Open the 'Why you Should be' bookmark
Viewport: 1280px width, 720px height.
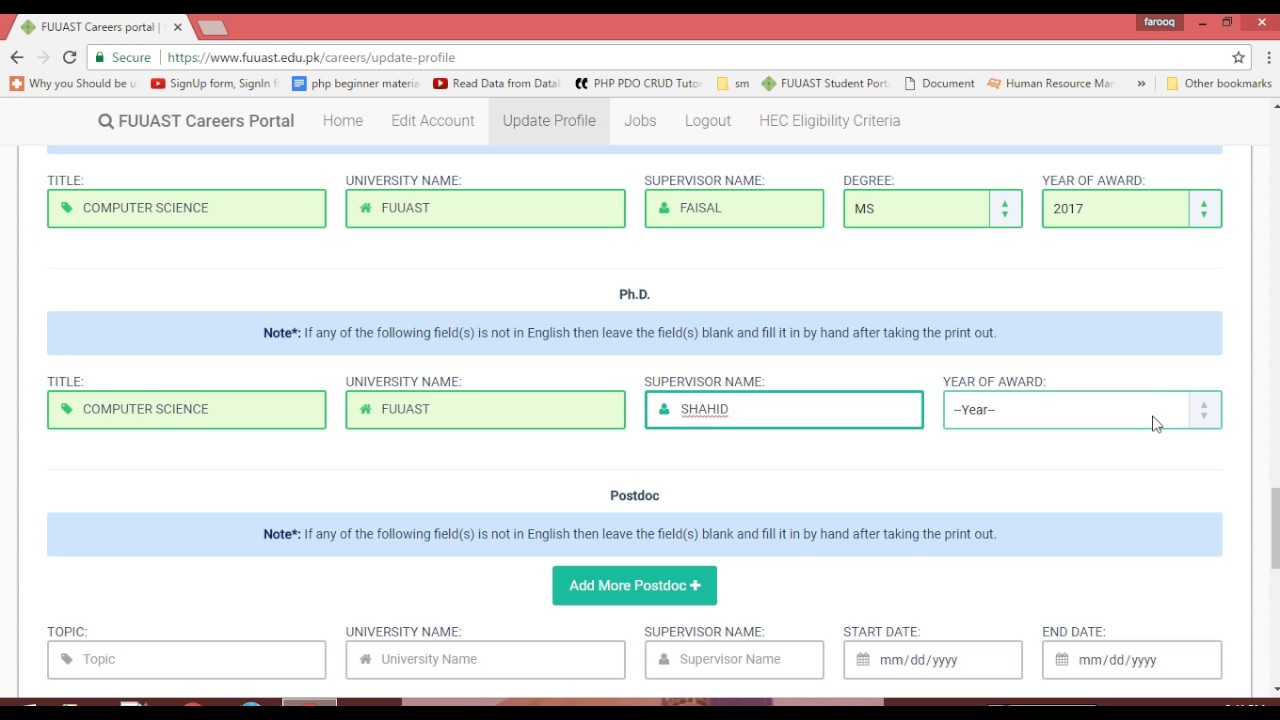point(73,84)
